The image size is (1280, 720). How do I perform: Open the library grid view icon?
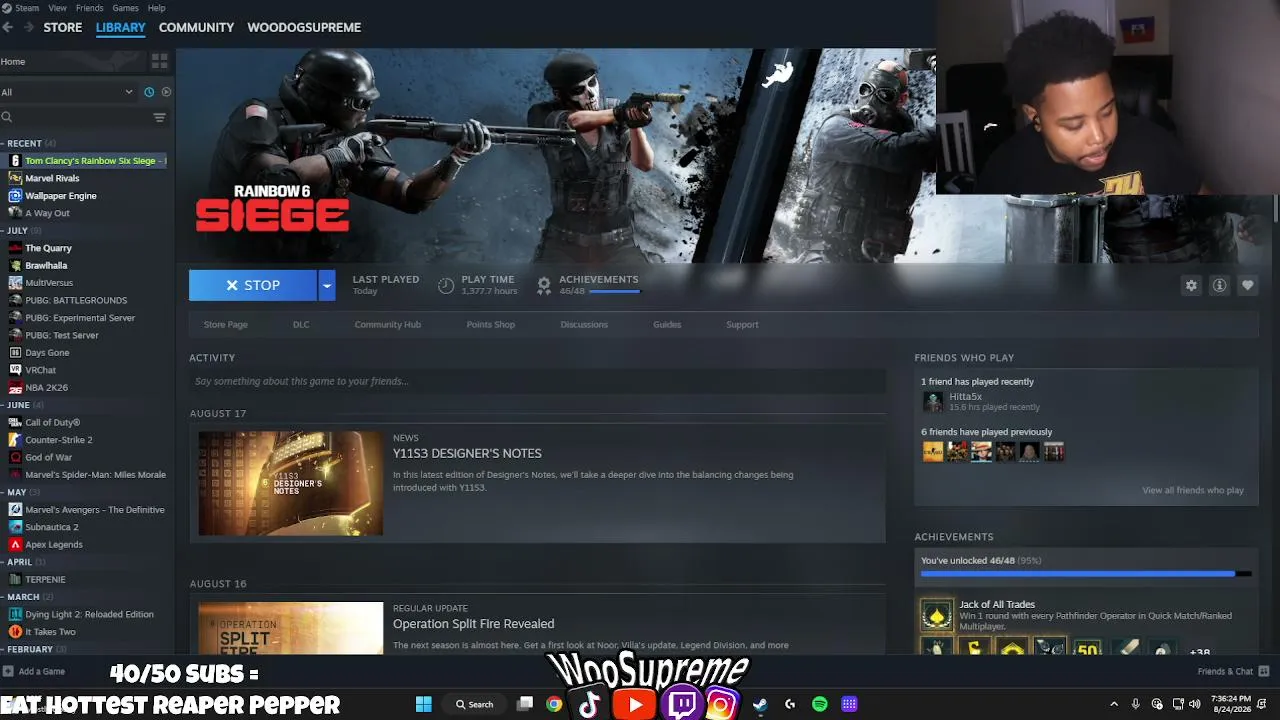tap(159, 61)
